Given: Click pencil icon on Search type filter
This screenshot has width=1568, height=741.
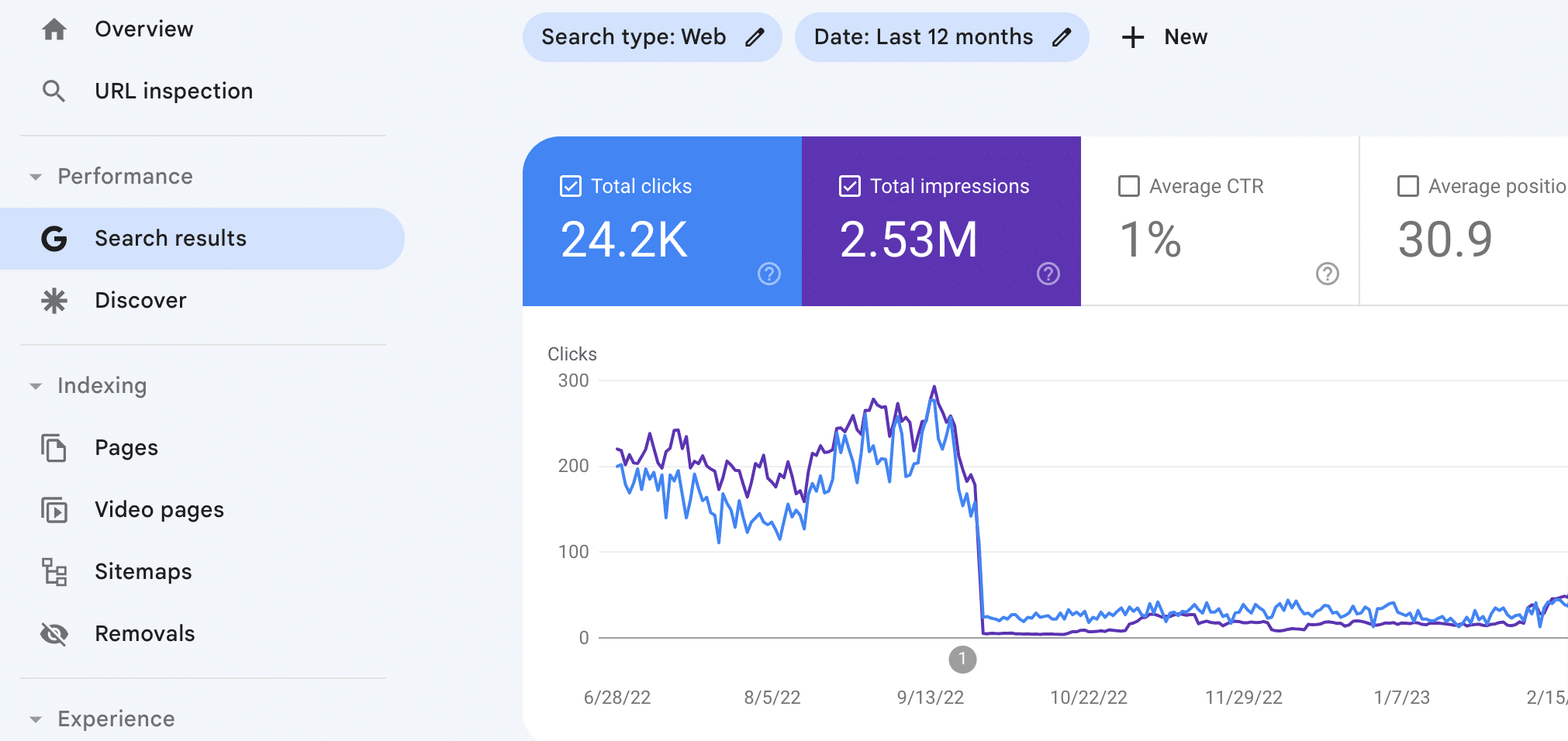Looking at the screenshot, I should coord(755,37).
